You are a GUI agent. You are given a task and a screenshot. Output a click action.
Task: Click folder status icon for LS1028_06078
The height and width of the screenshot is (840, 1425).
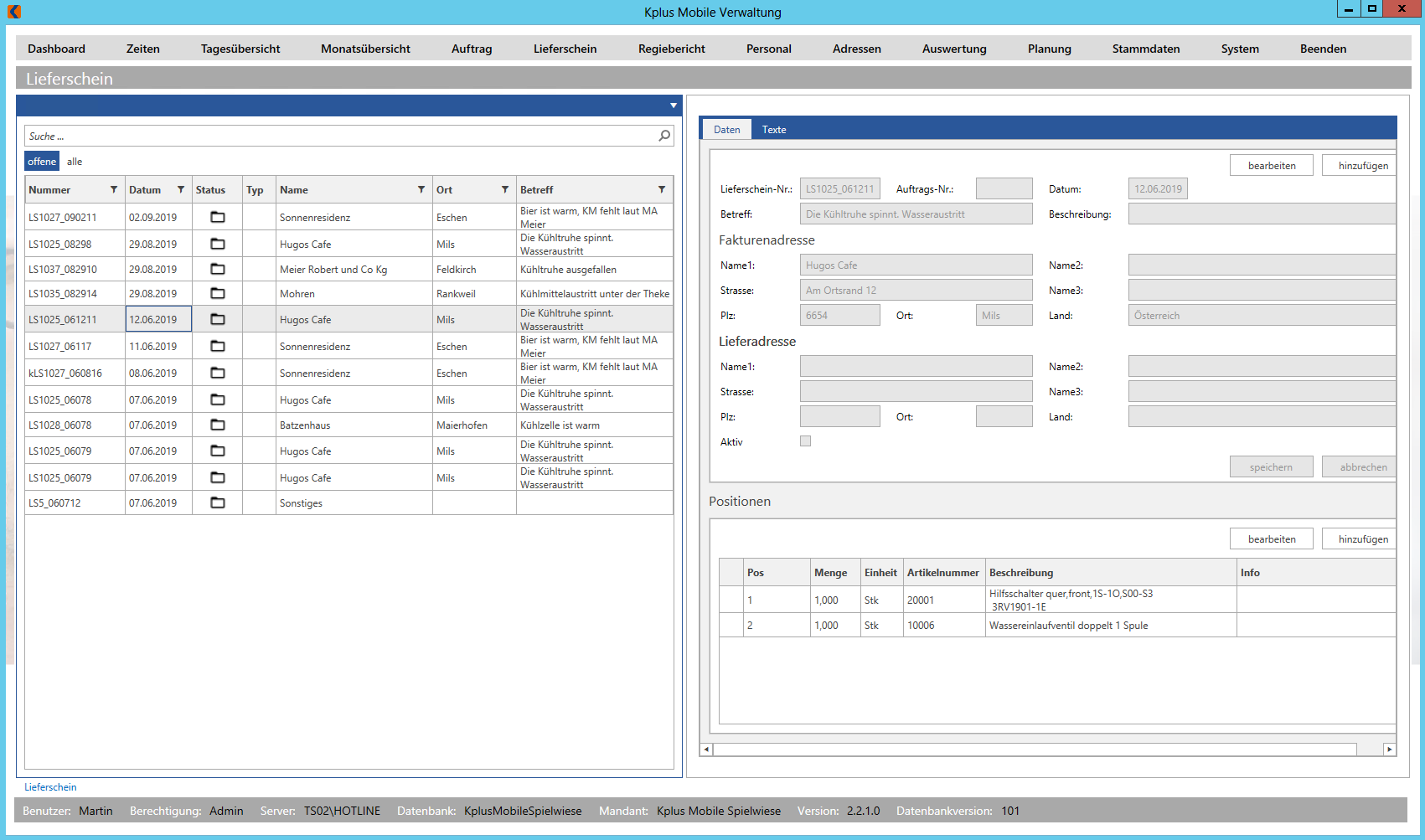[x=218, y=425]
